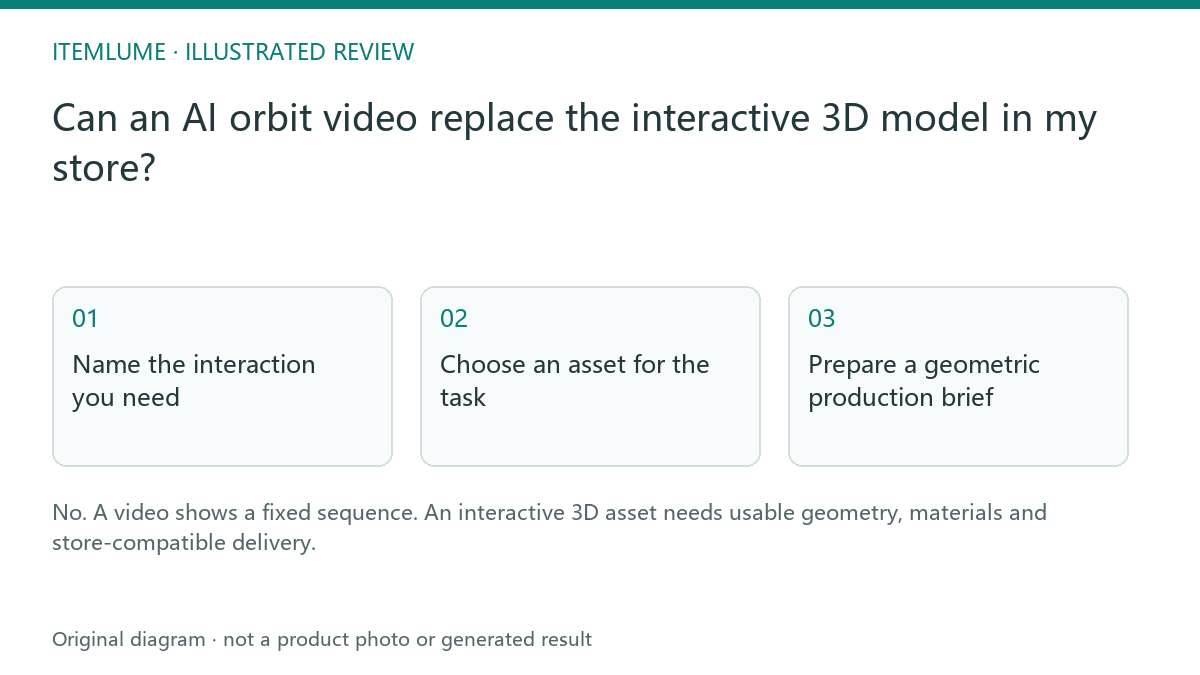This screenshot has width=1200, height=675.
Task: Click the step number 02
Action: tap(454, 319)
